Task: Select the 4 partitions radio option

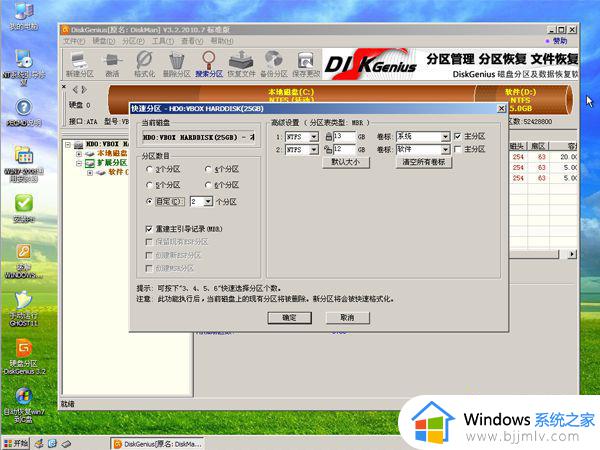Action: tap(208, 169)
